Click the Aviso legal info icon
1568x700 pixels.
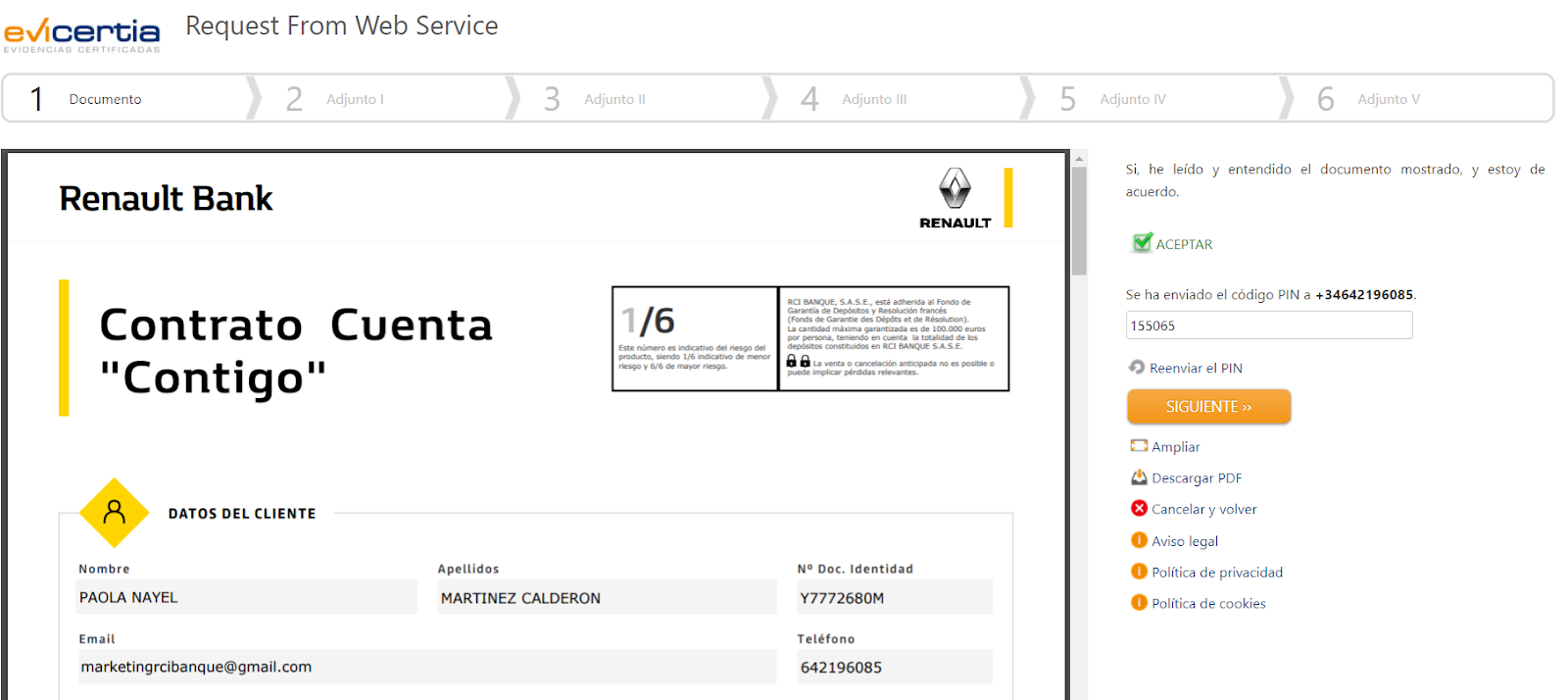[x=1139, y=540]
